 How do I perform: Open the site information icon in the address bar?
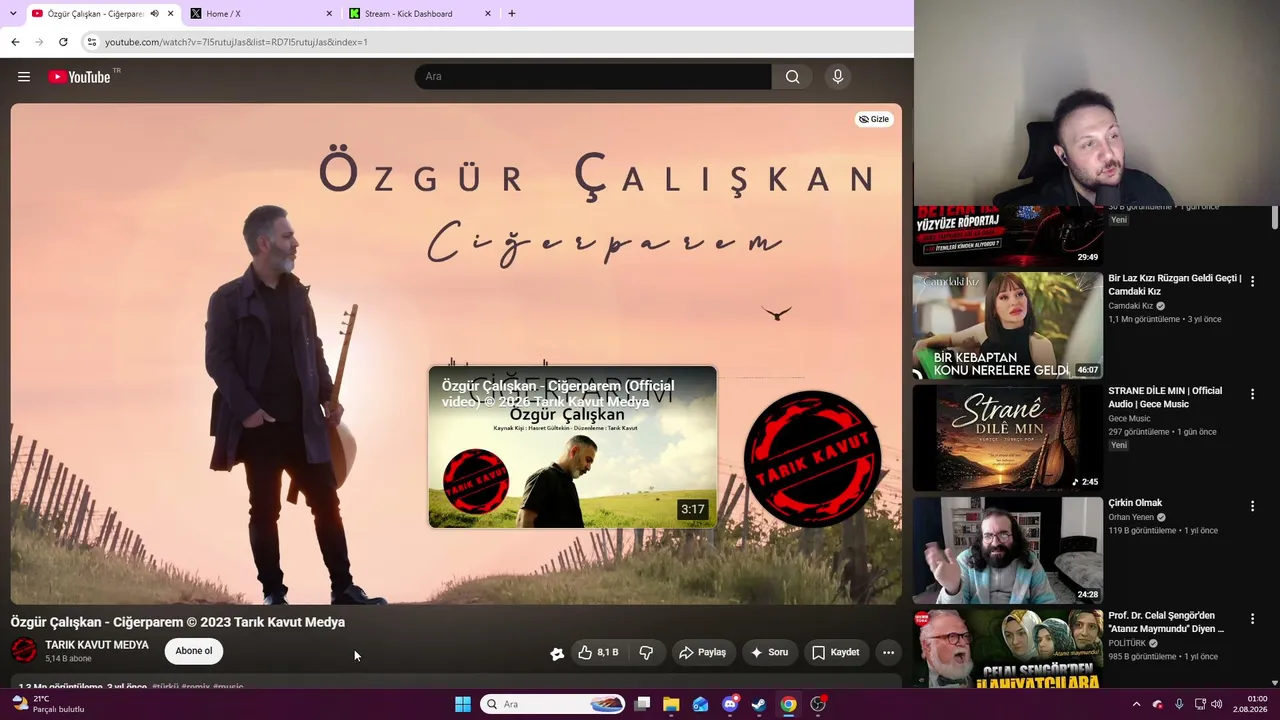click(91, 42)
